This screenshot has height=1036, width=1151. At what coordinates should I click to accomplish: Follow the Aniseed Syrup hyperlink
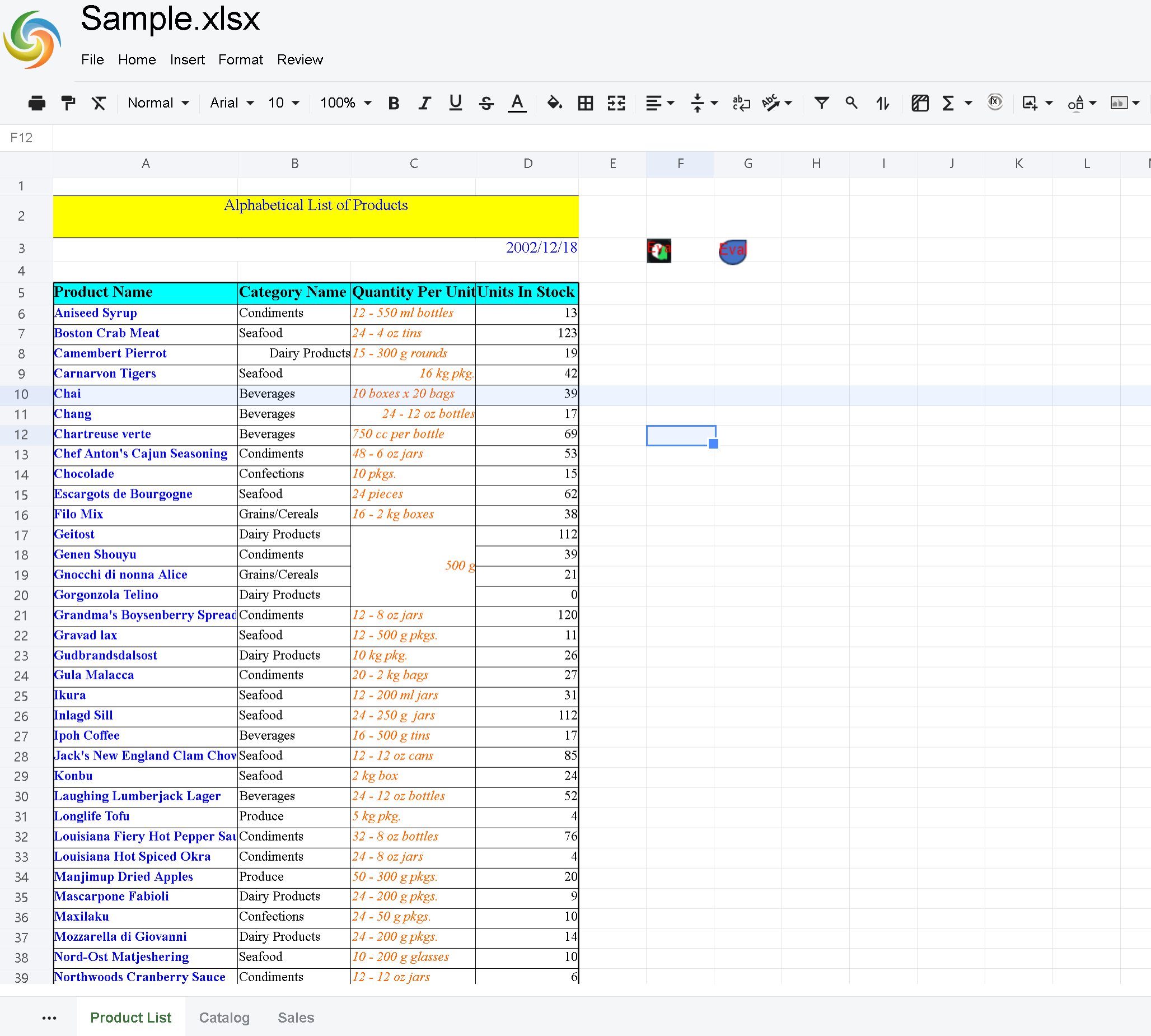click(x=95, y=312)
